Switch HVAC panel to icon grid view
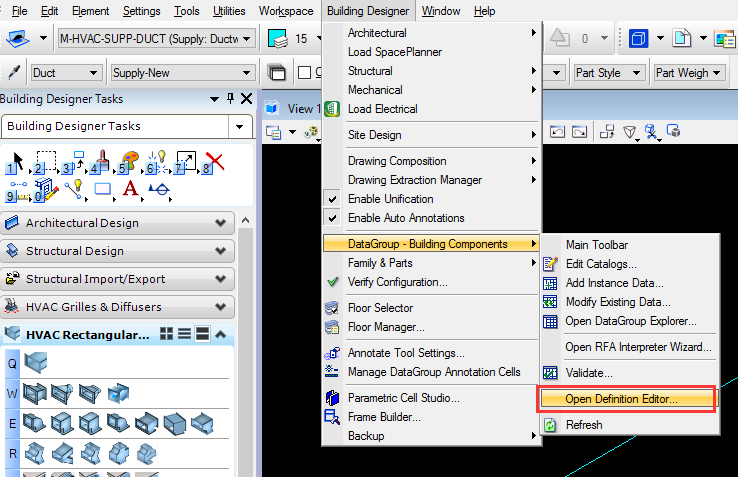Image resolution: width=738 pixels, height=477 pixels. [x=166, y=334]
